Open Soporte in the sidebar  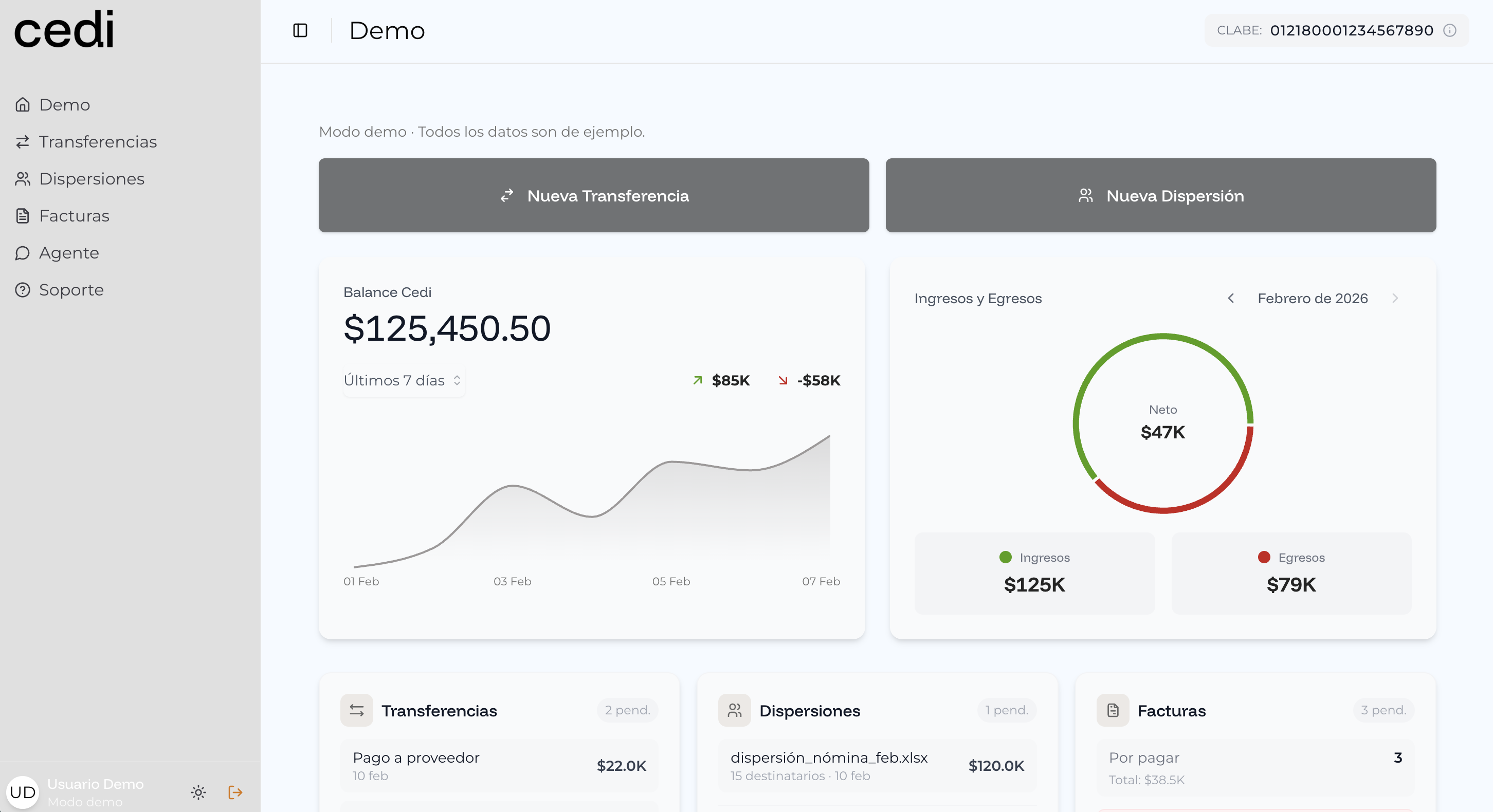click(71, 290)
